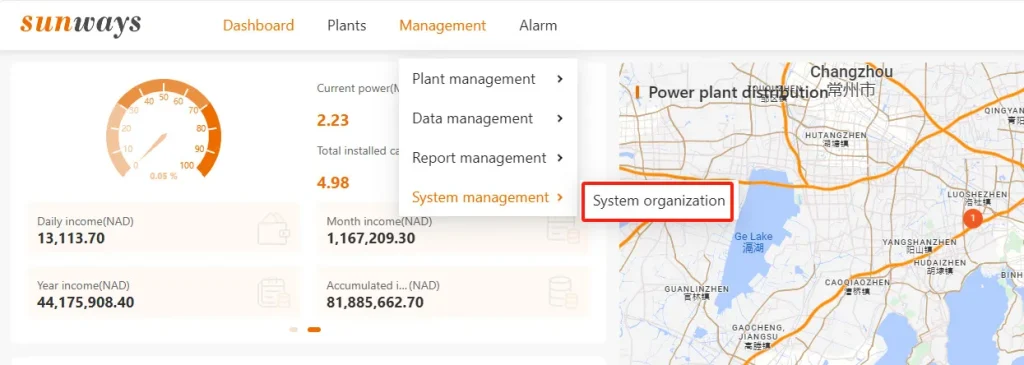Click the Daily income value 13,113.70

tap(71, 238)
